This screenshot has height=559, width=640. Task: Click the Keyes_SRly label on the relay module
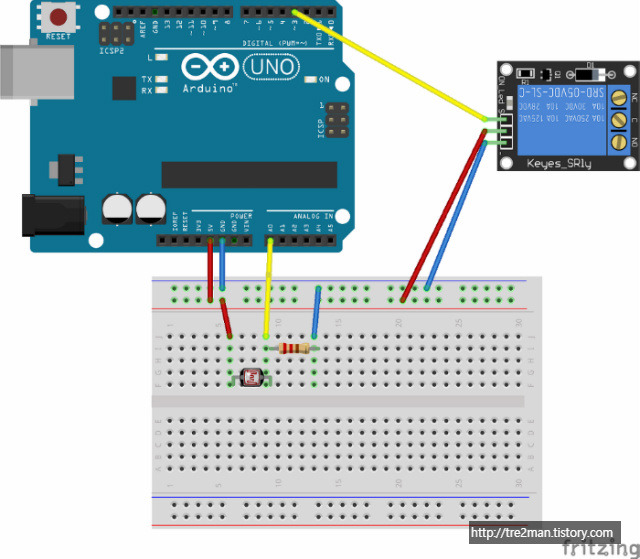(x=559, y=164)
